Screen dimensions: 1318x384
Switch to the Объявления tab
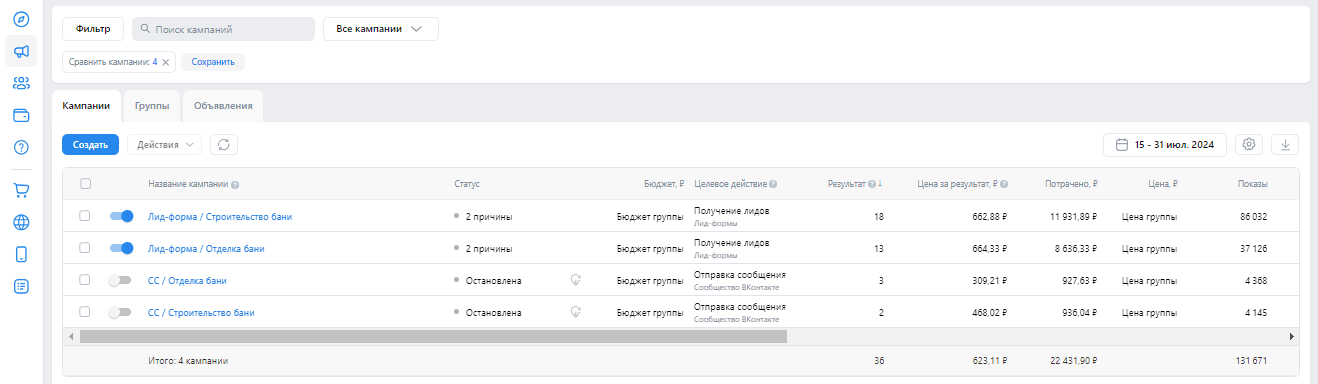tap(223, 105)
